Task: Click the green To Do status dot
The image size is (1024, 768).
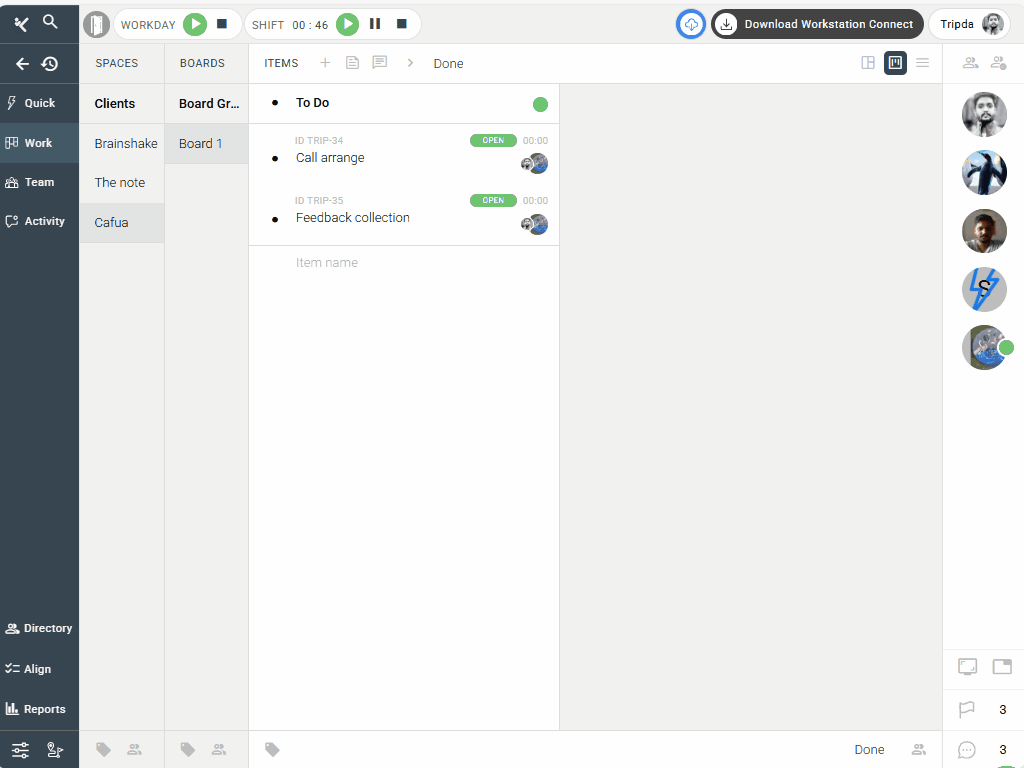Action: pyautogui.click(x=540, y=104)
